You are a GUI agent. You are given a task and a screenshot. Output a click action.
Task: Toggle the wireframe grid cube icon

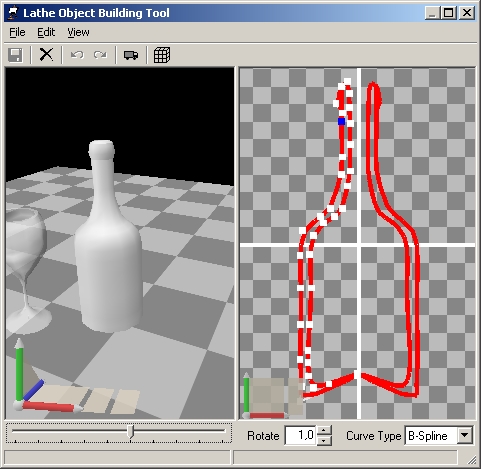point(162,55)
